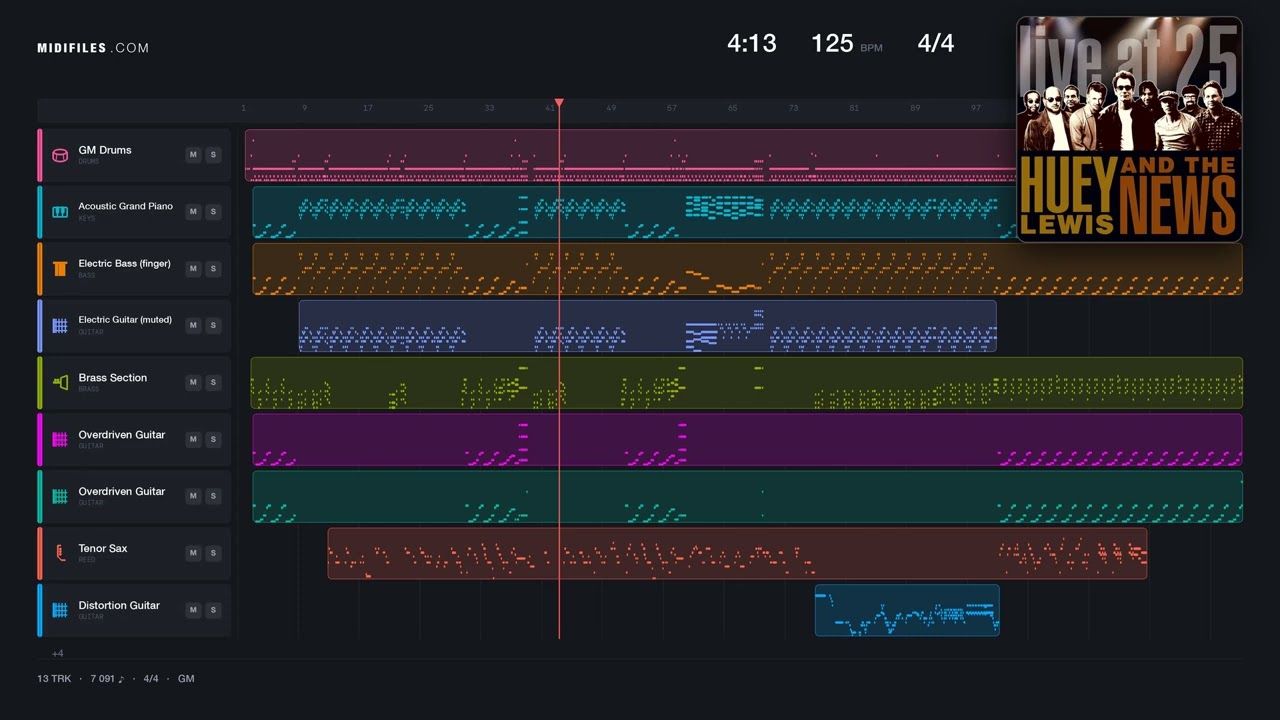Click the 125 BPM tempo display
This screenshot has height=720, width=1280.
(x=846, y=43)
